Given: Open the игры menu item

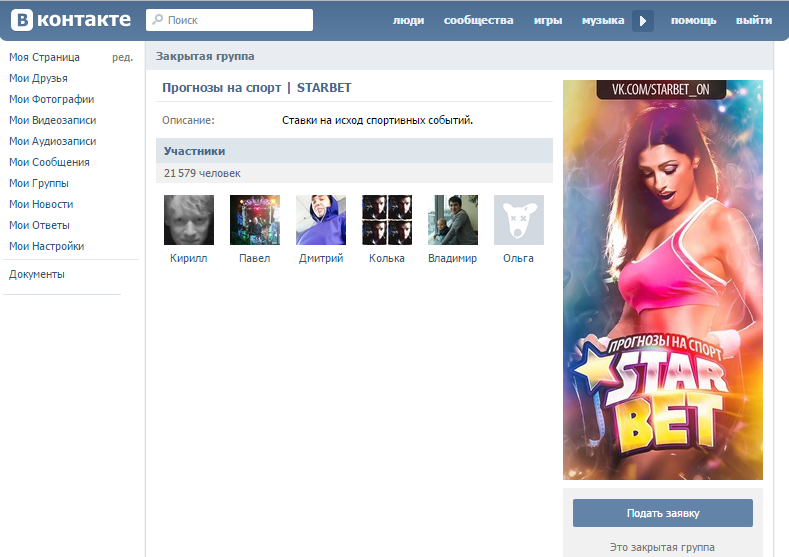Looking at the screenshot, I should pyautogui.click(x=548, y=21).
